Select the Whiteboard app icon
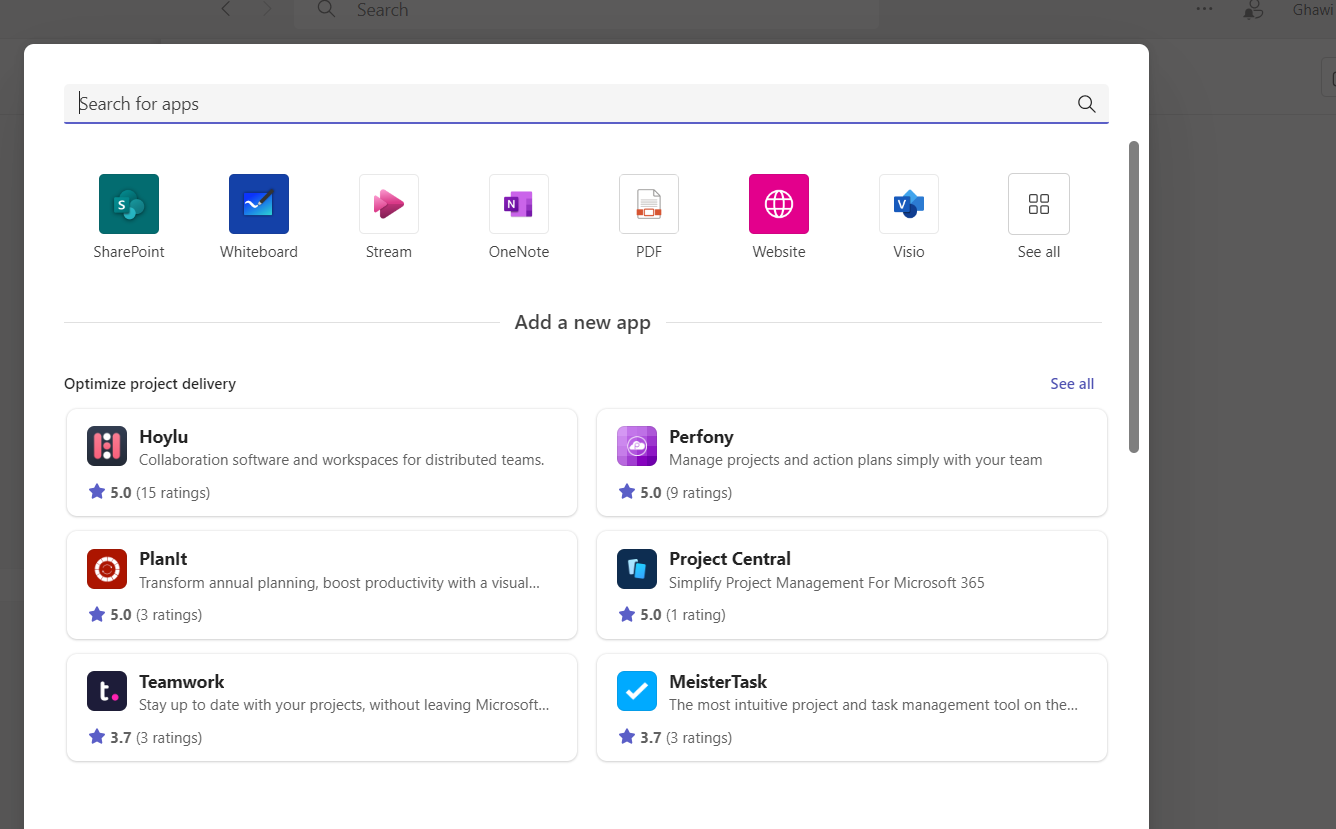1336x829 pixels. tap(259, 204)
